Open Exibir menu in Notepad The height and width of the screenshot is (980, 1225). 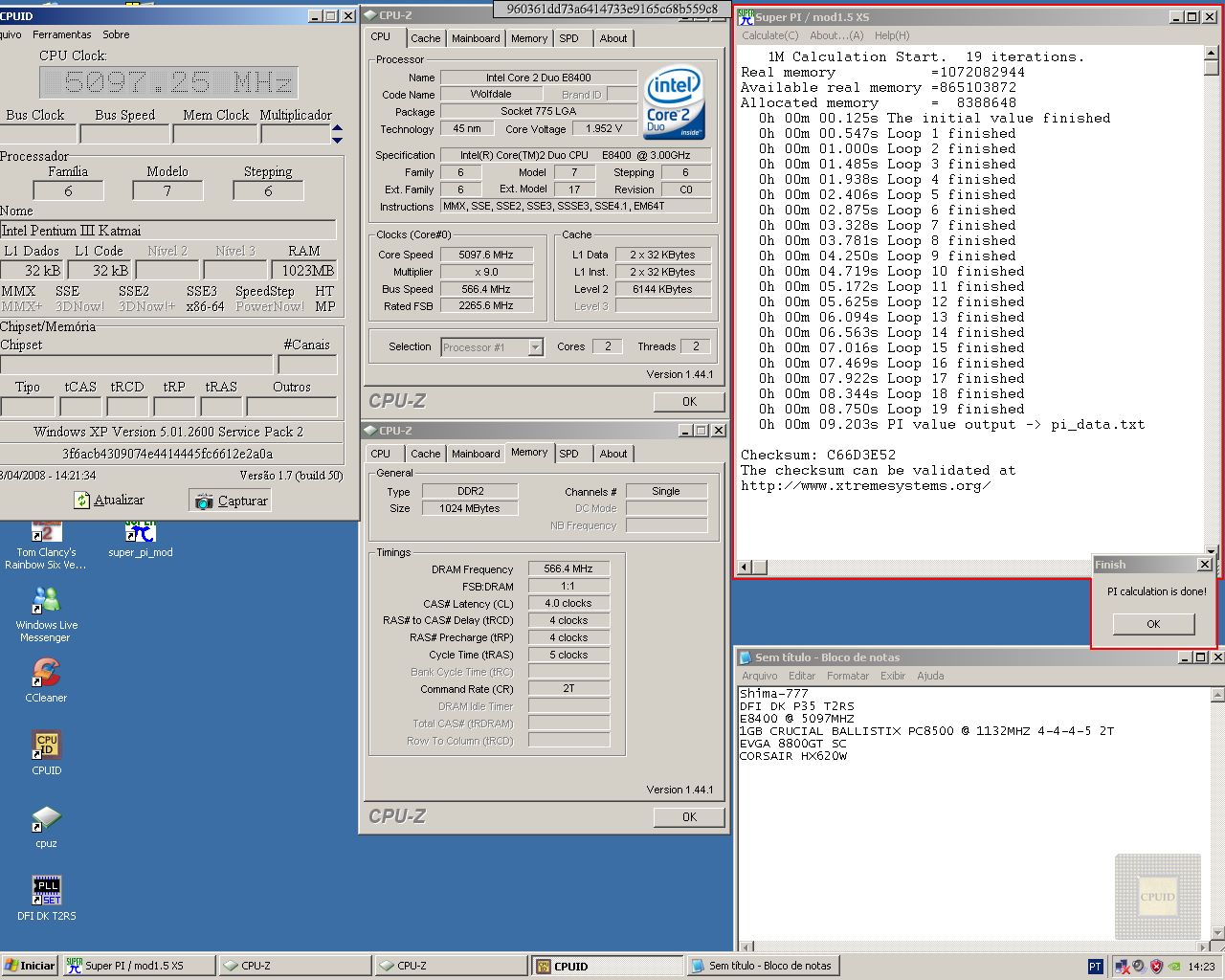click(x=893, y=676)
